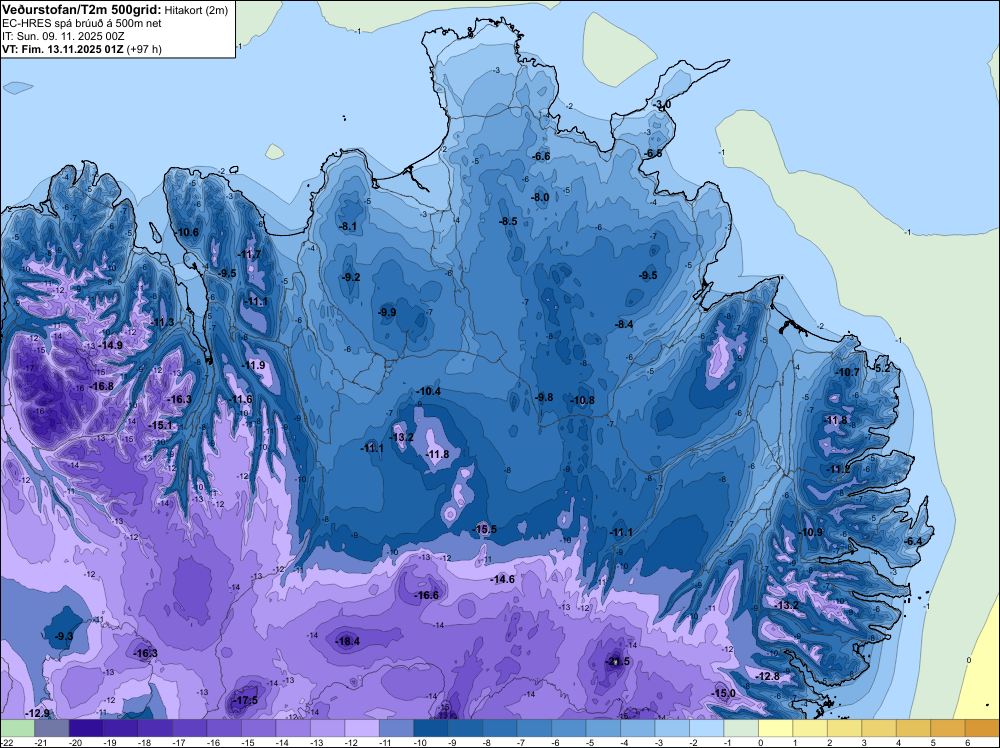
Task: Click the -10.7 temperature label
Action: (848, 372)
